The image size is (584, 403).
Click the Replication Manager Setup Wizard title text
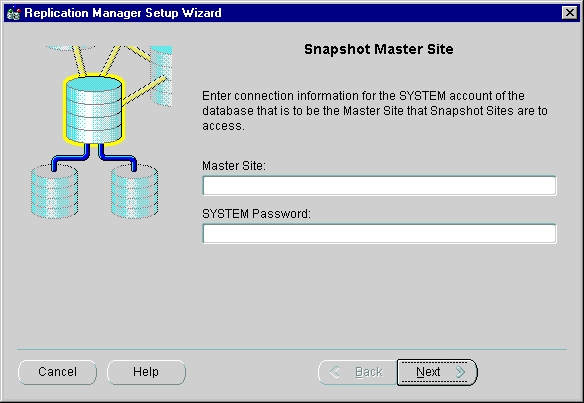click(123, 13)
